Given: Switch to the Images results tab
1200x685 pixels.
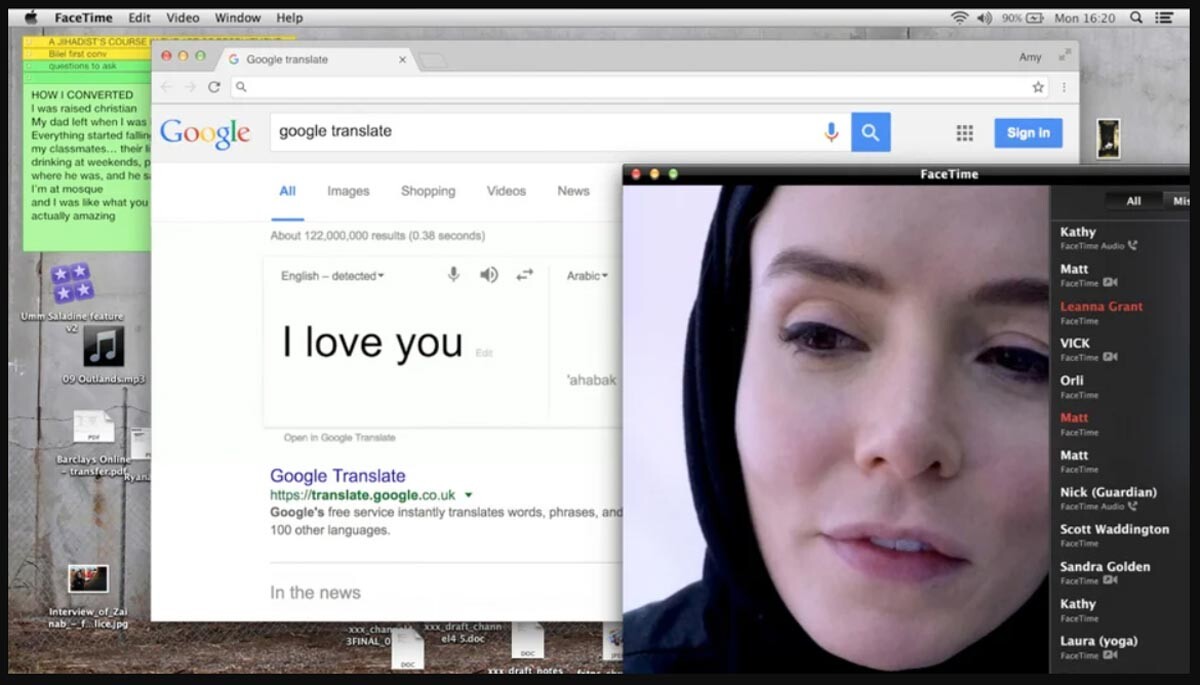Looking at the screenshot, I should point(348,191).
